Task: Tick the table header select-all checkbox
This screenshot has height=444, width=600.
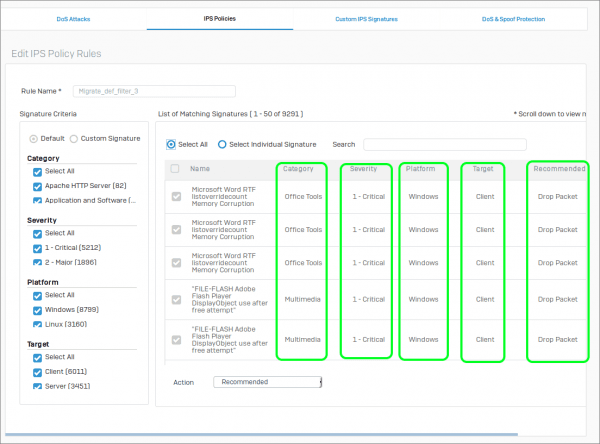Action: point(175,168)
